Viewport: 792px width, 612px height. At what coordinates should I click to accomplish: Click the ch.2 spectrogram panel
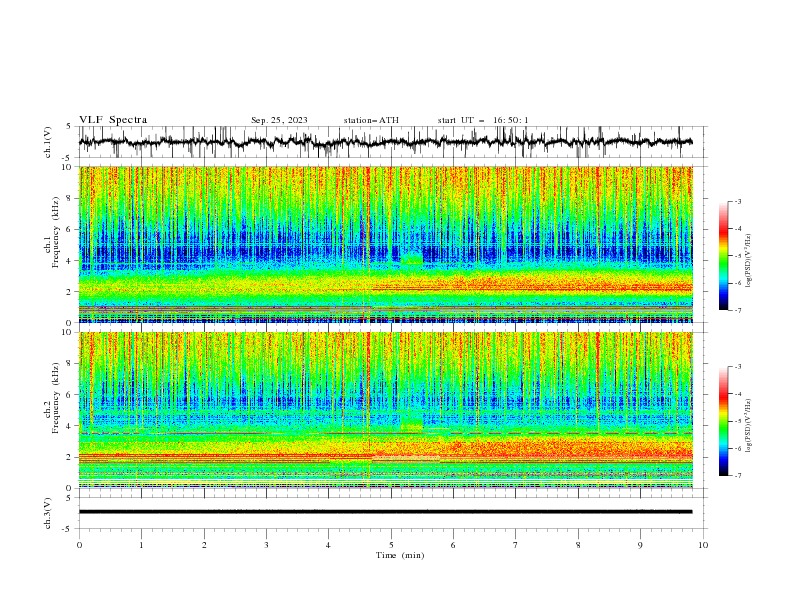(x=386, y=410)
